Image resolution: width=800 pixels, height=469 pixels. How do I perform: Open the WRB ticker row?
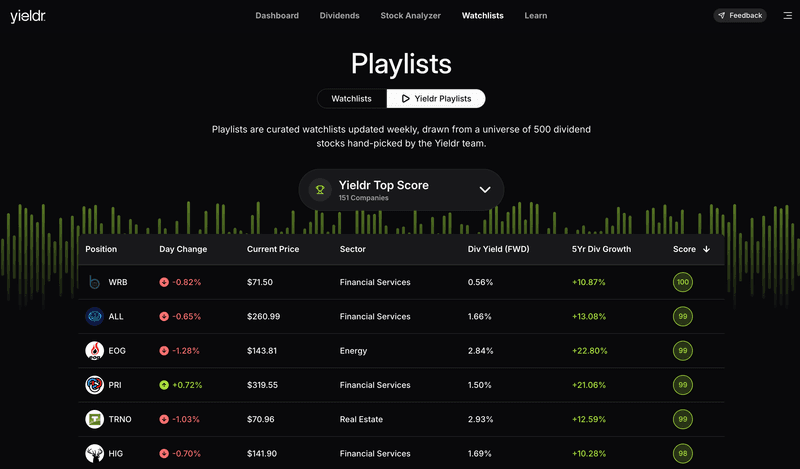tap(401, 282)
